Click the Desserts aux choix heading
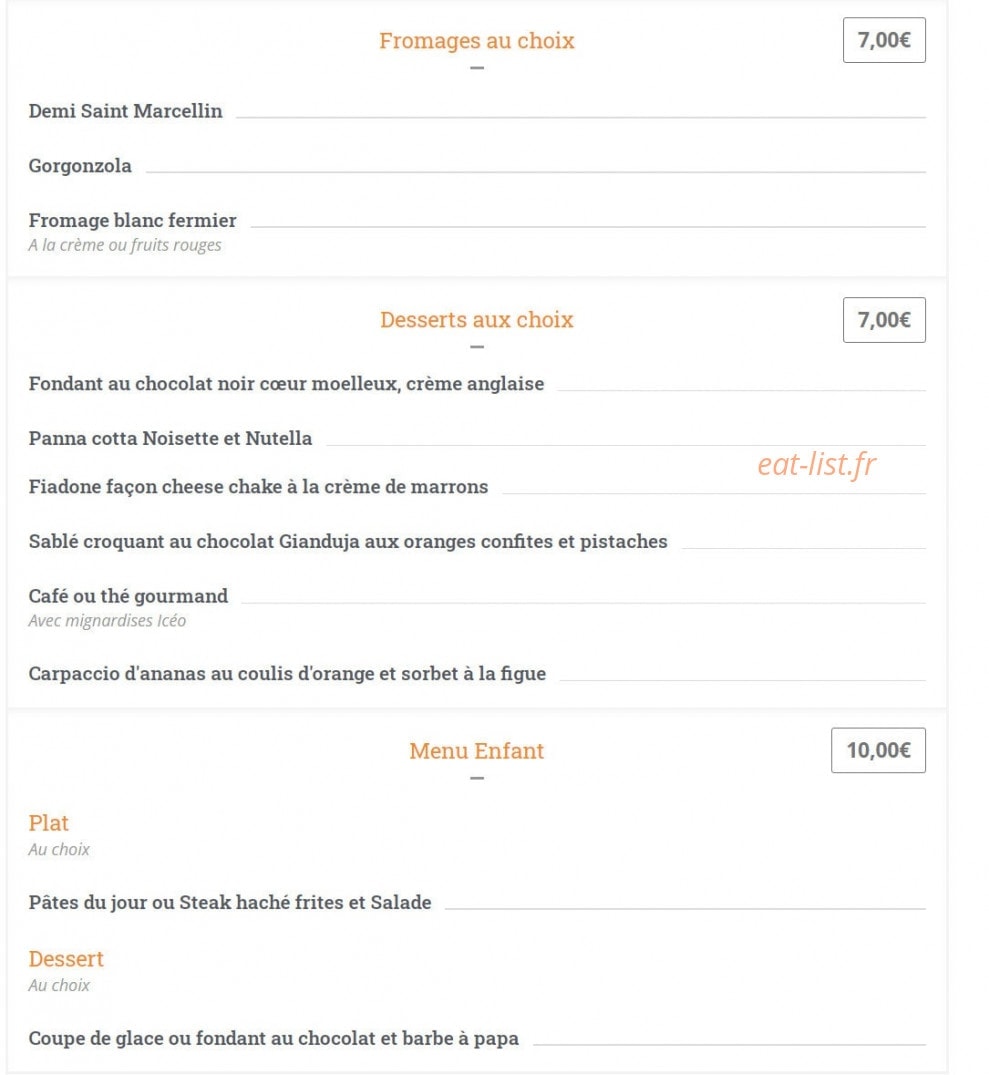Image resolution: width=989 pixels, height=1075 pixels. (476, 320)
